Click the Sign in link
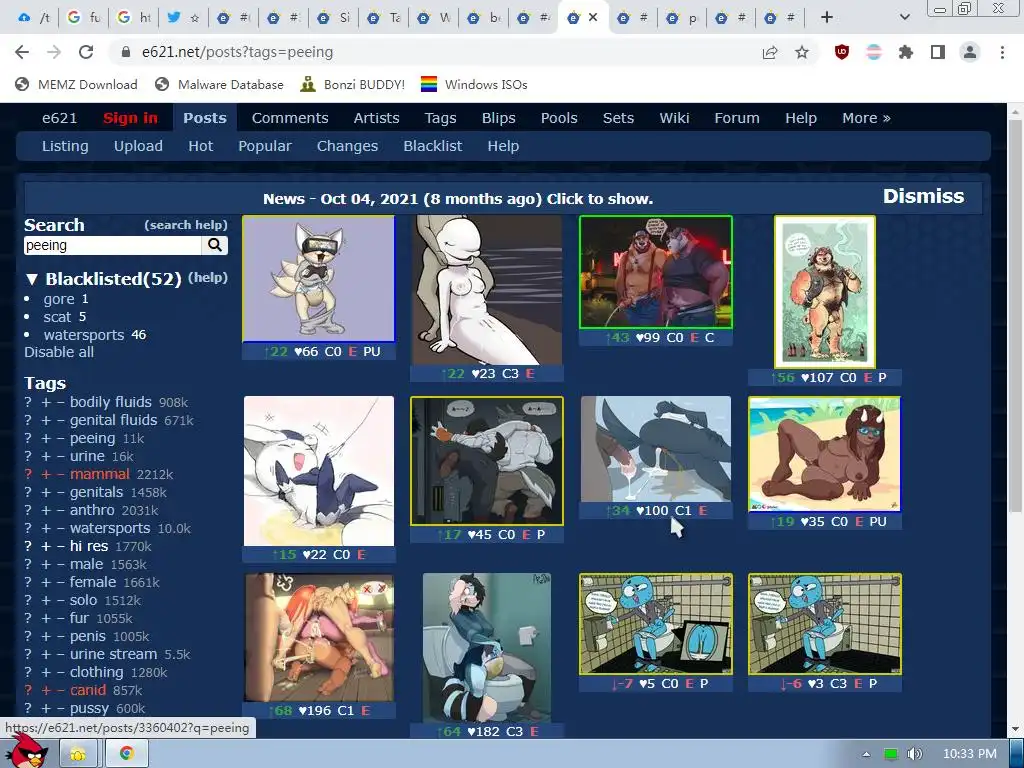The height and width of the screenshot is (768, 1024). click(x=130, y=118)
